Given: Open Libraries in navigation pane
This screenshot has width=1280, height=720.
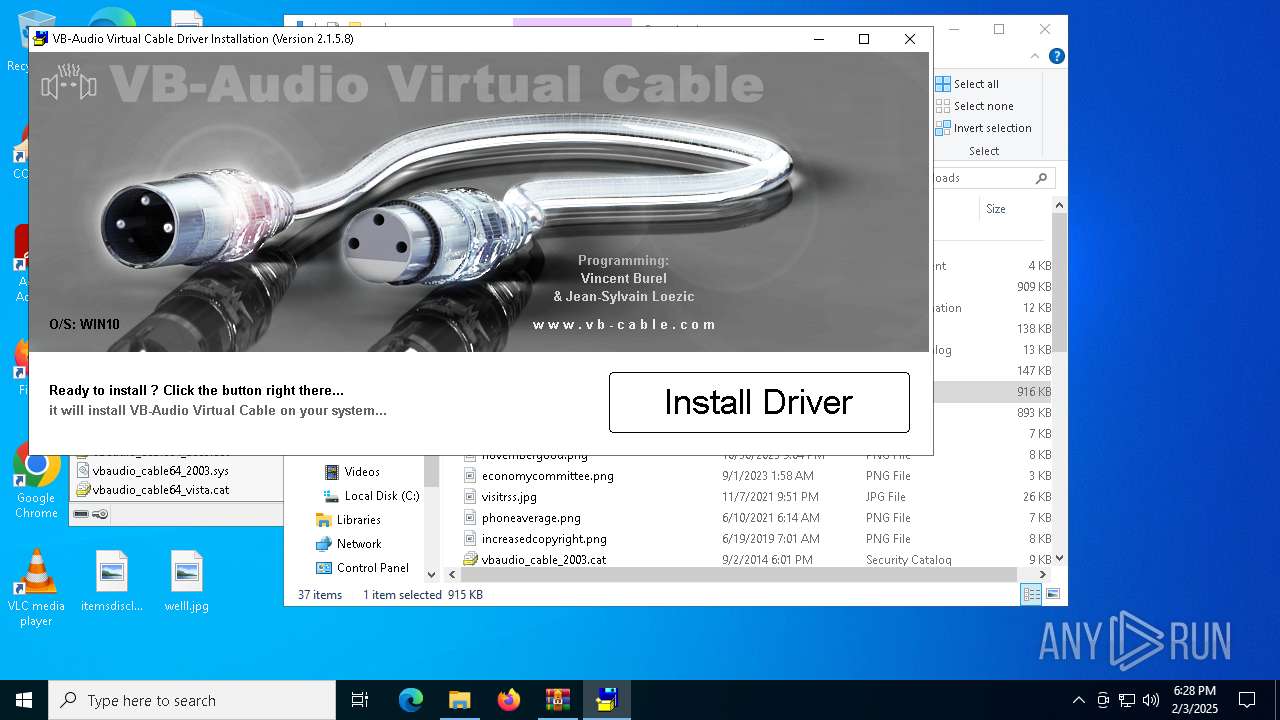Looking at the screenshot, I should [348, 520].
